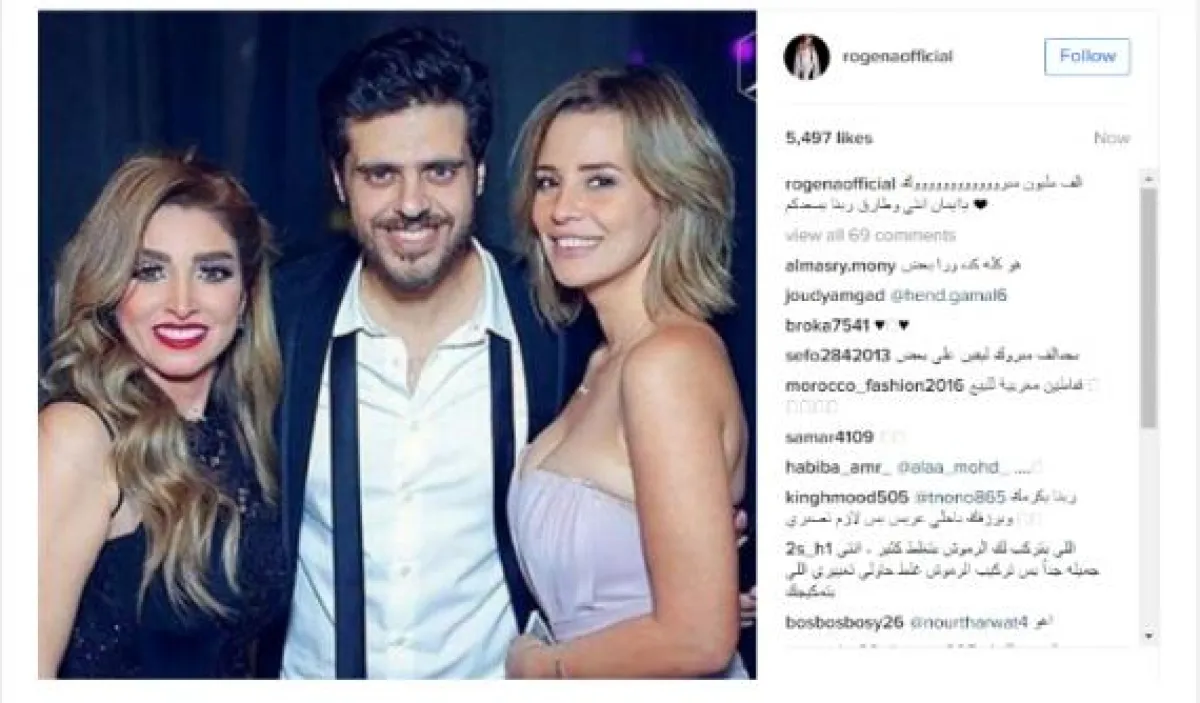Open kinghmood505 commenter profile

[x=833, y=496]
